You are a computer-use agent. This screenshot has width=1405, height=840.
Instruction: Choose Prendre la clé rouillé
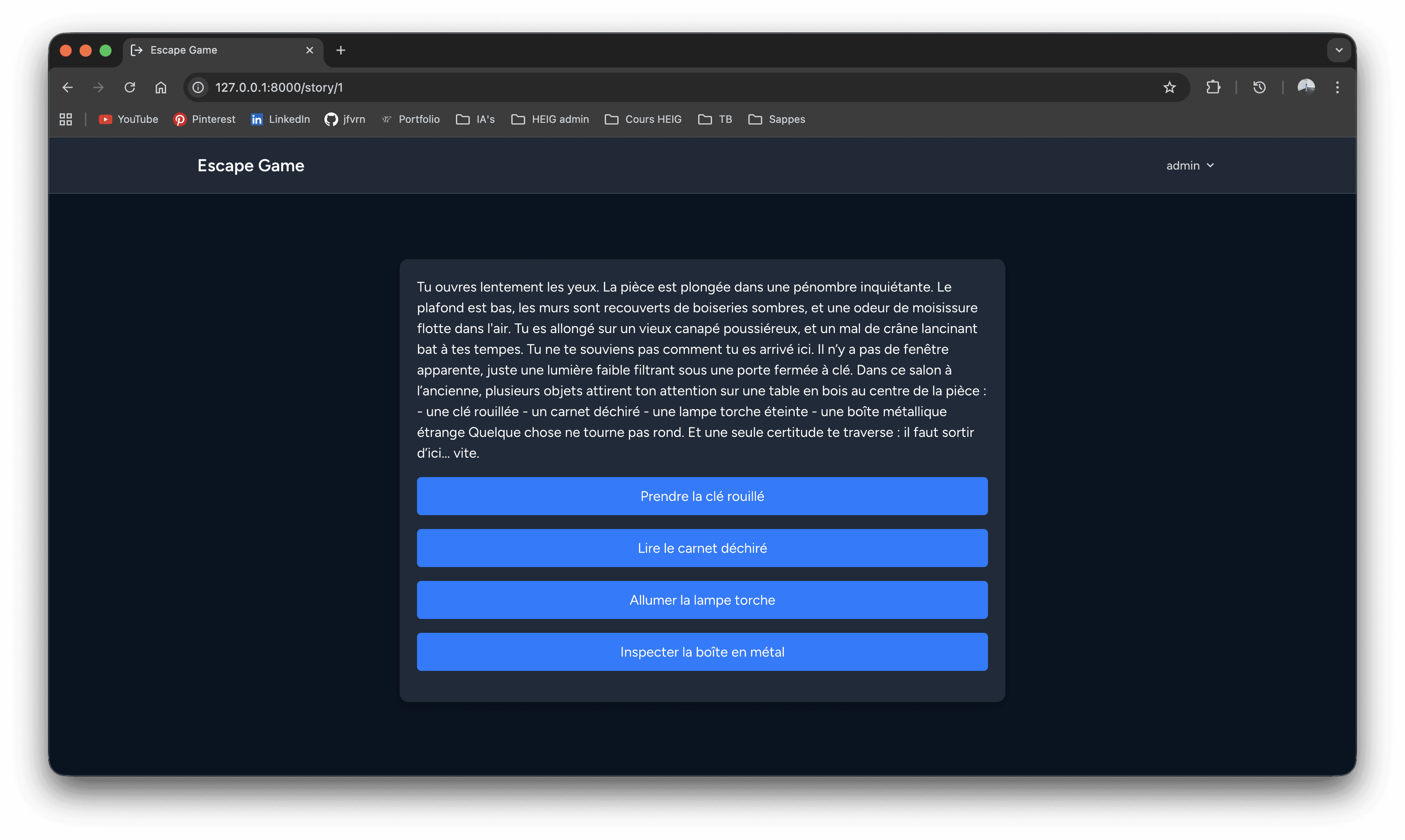tap(702, 496)
